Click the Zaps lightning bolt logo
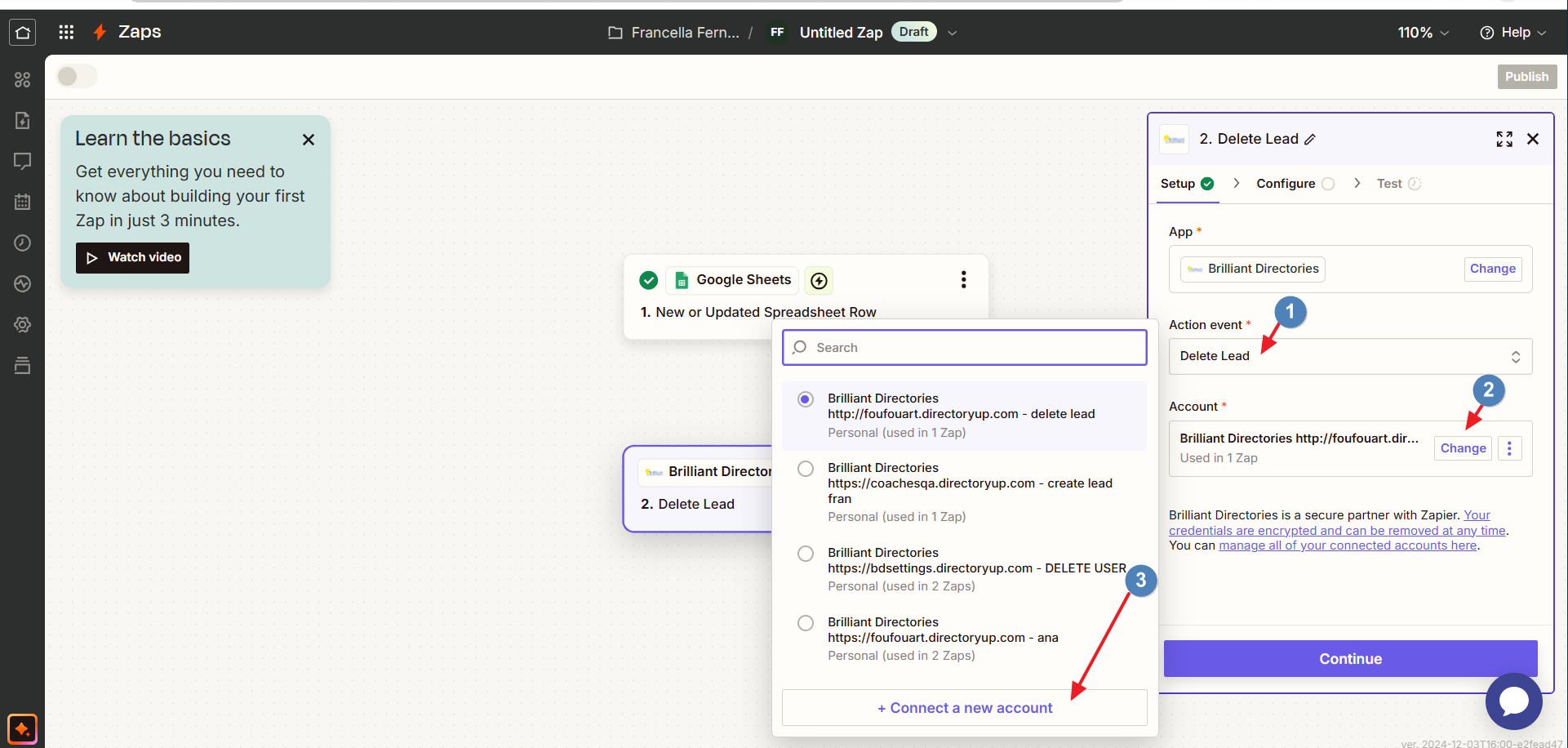This screenshot has height=748, width=1568. [100, 32]
